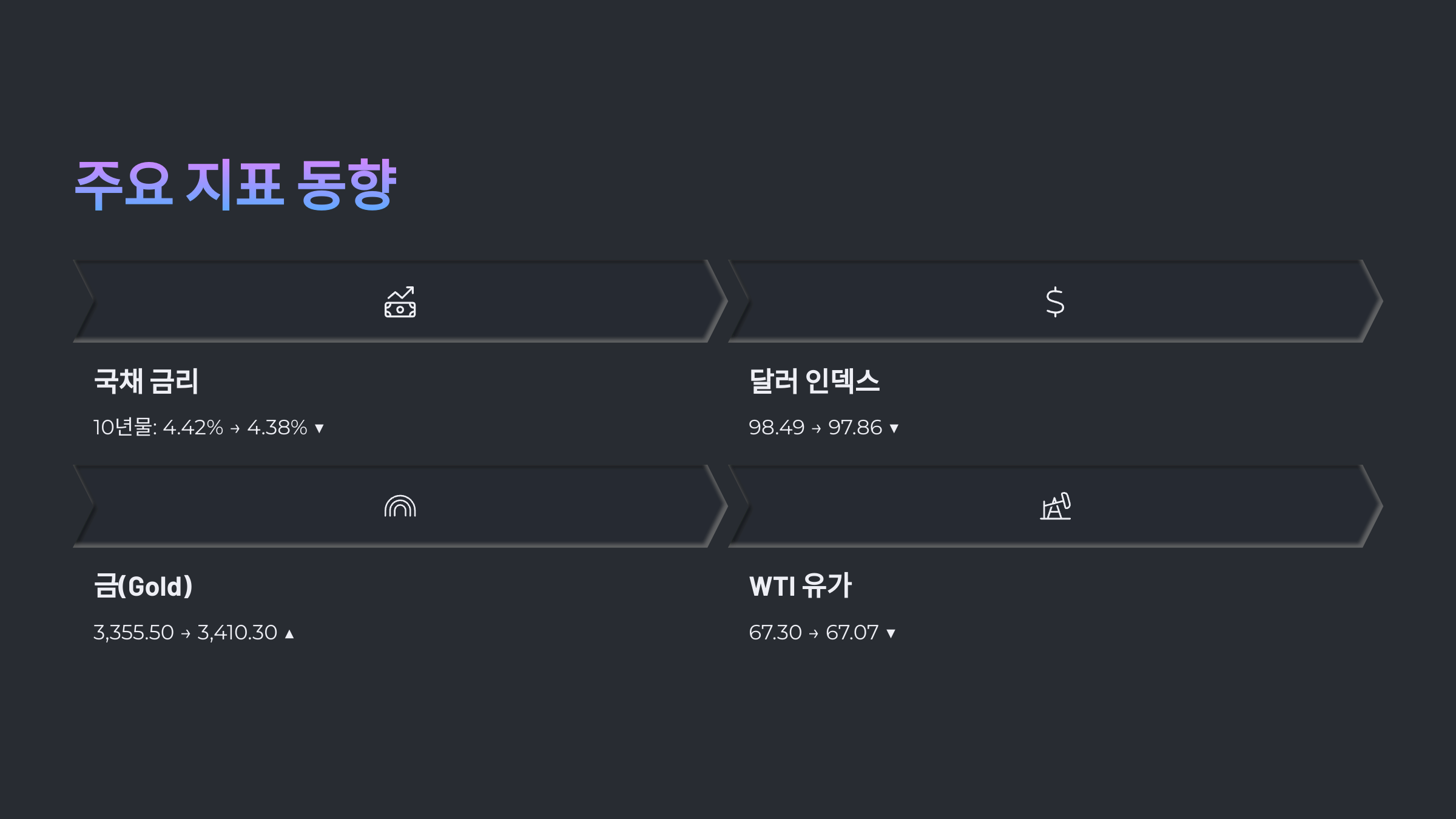1456x819 pixels.
Task: Click the WTI 유가 heading
Action: (x=800, y=586)
